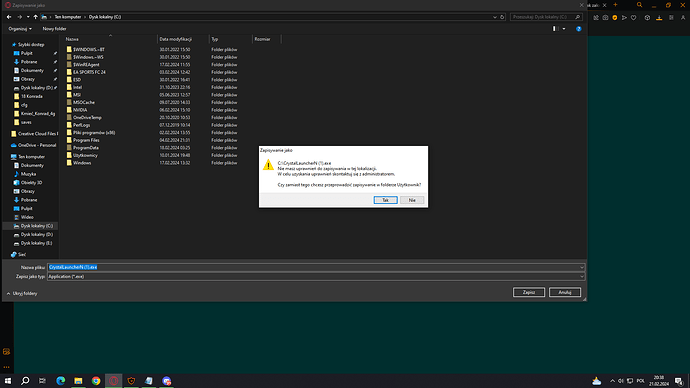690x388 pixels.
Task: Click Nie in the permission warning dialog
Action: tap(412, 200)
